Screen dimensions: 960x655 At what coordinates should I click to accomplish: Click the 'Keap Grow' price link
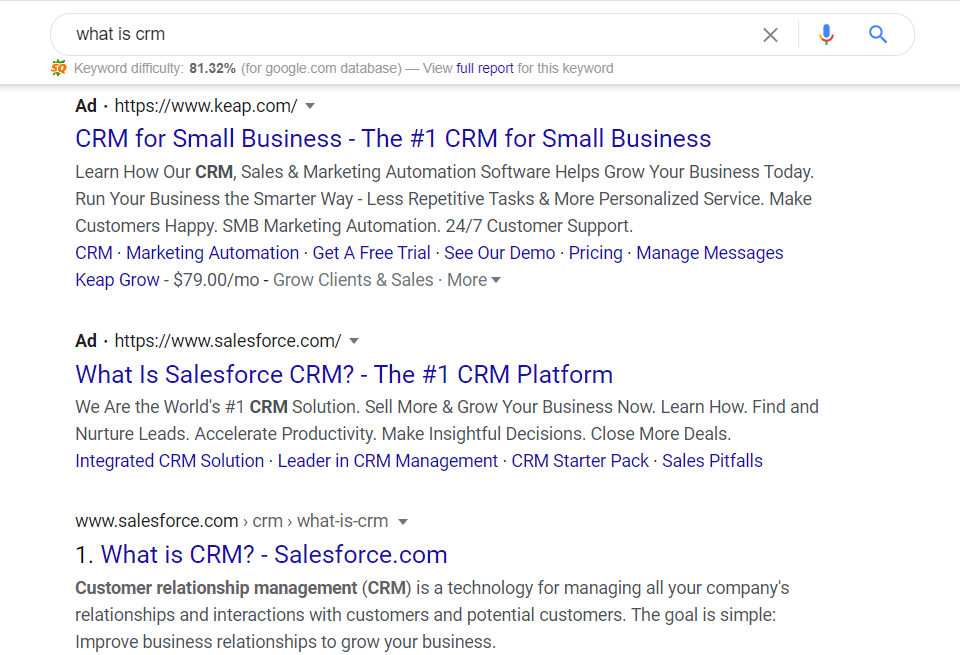coord(117,280)
